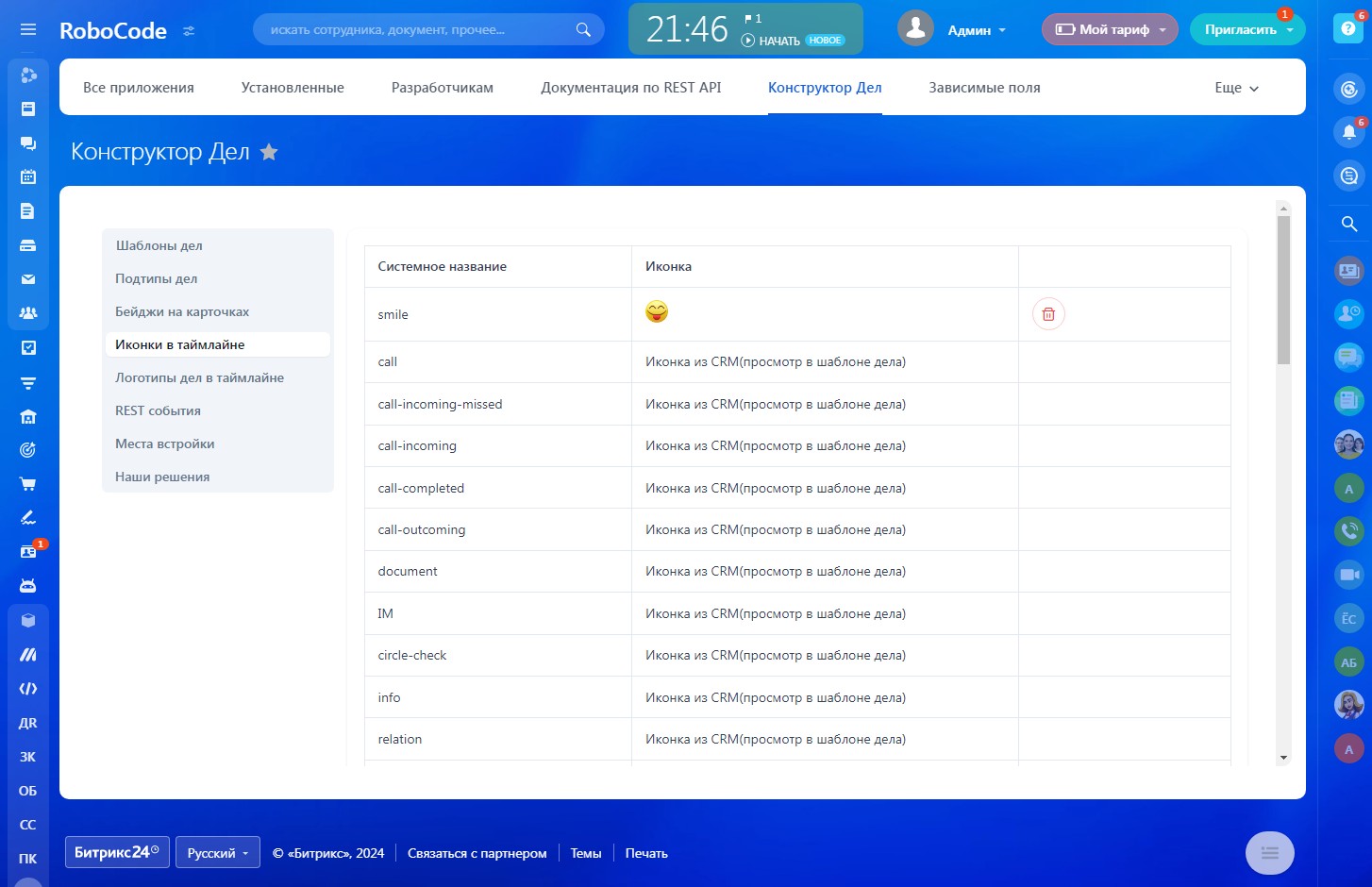This screenshot has width=1372, height=887.
Task: Open the help question mark icon
Action: 1348,28
